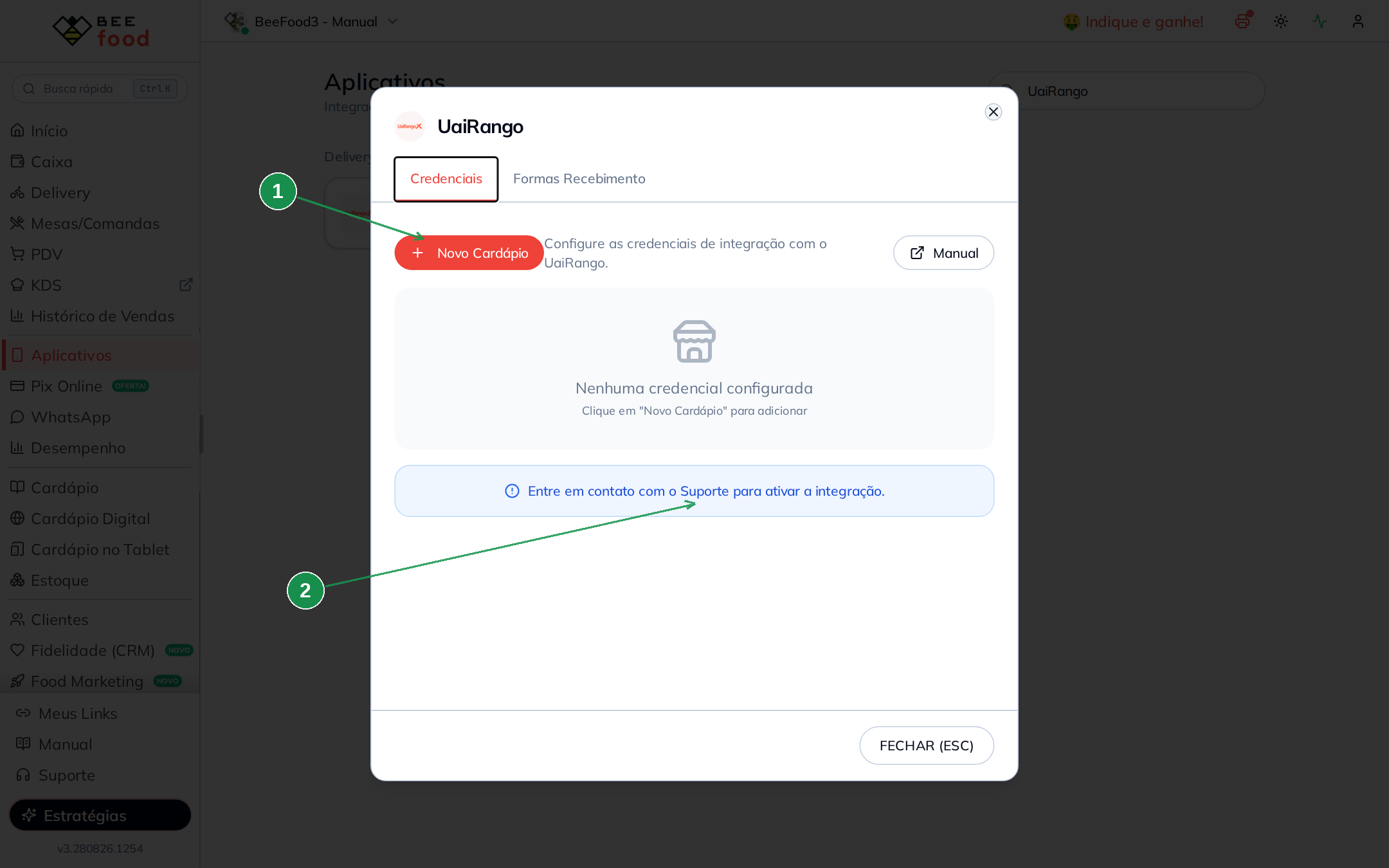Open the Indique e ganhe! link
The width and height of the screenshot is (1389, 868).
coord(1133,22)
